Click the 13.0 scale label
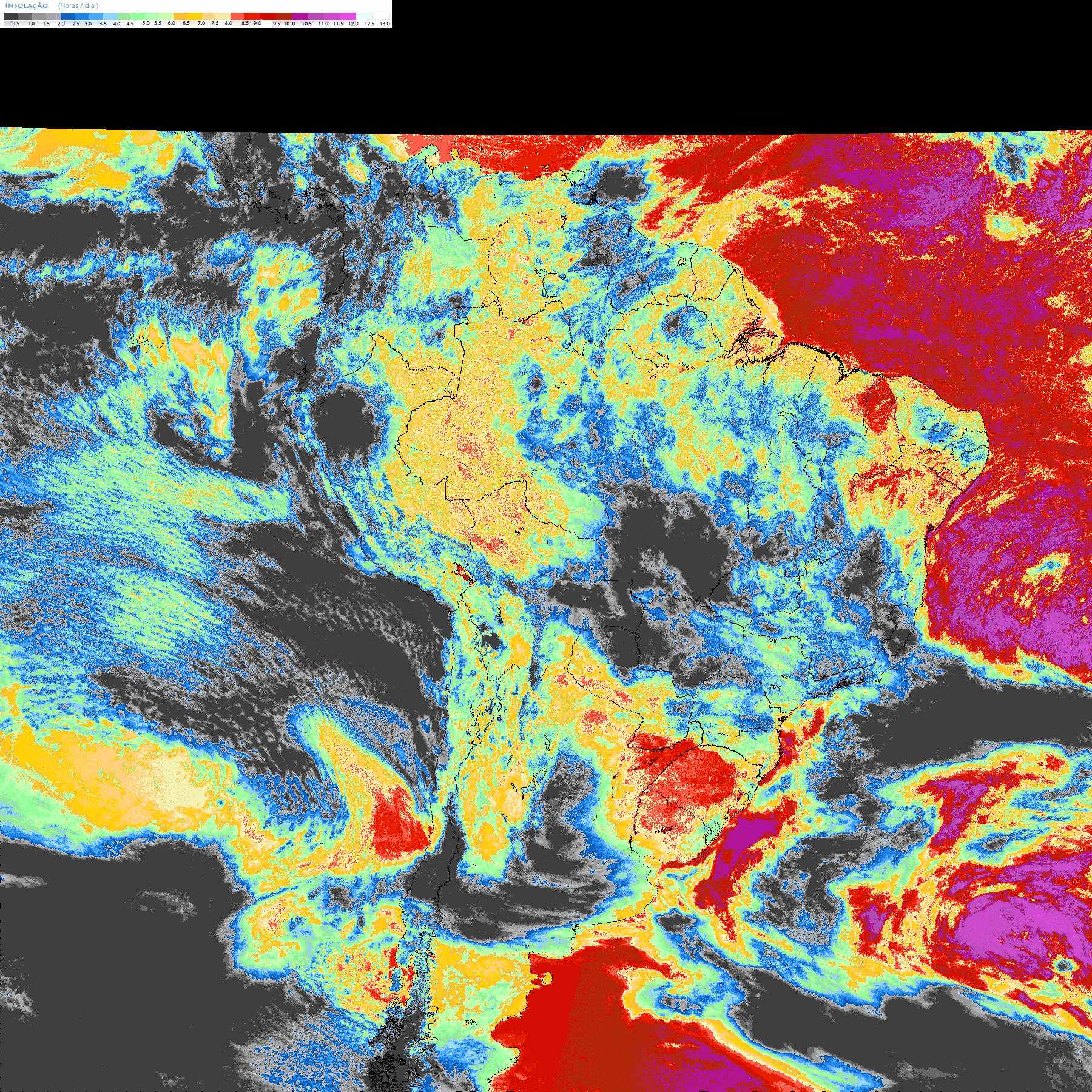 click(385, 24)
